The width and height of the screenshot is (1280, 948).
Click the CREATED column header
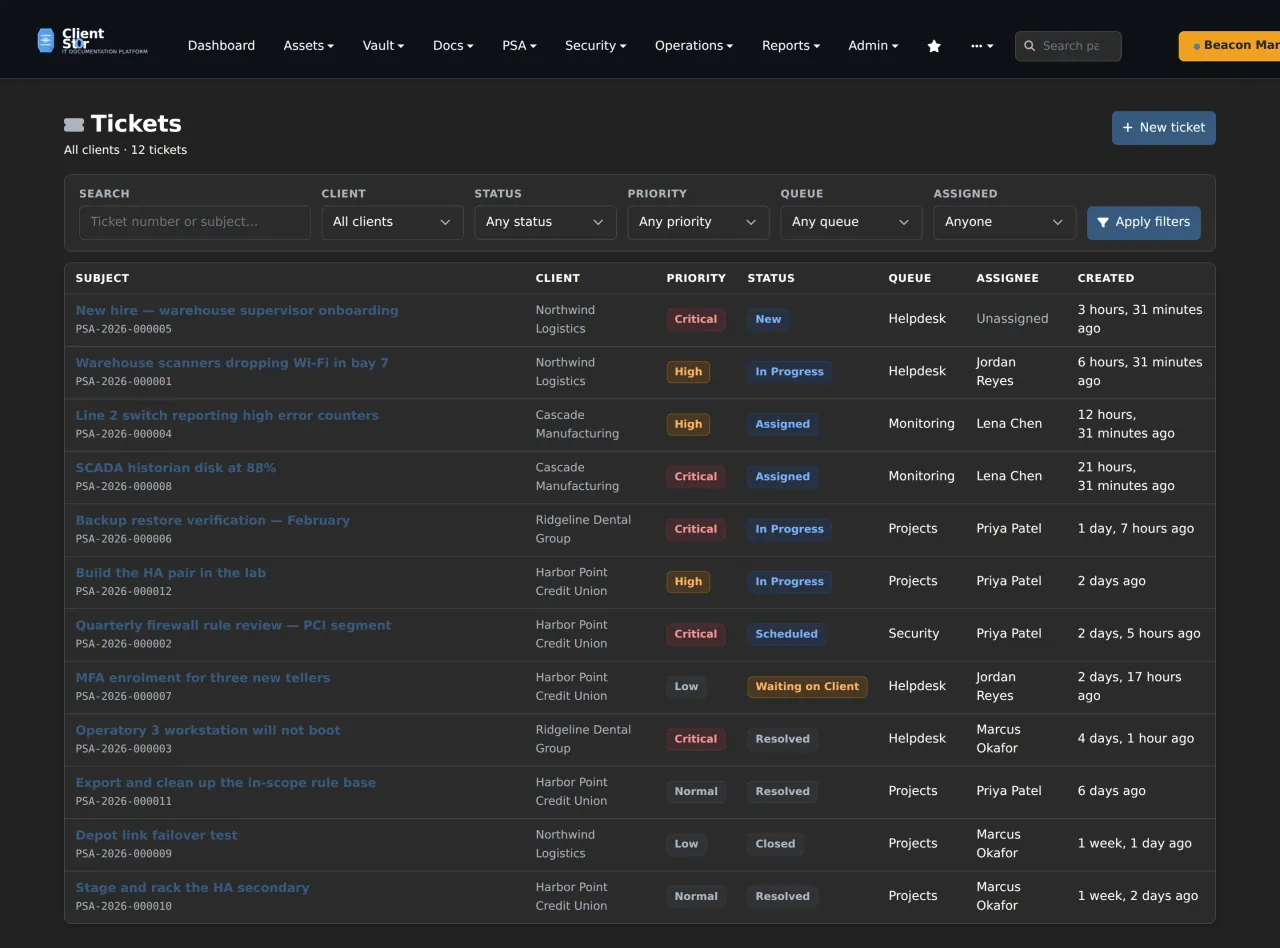pyautogui.click(x=1106, y=278)
